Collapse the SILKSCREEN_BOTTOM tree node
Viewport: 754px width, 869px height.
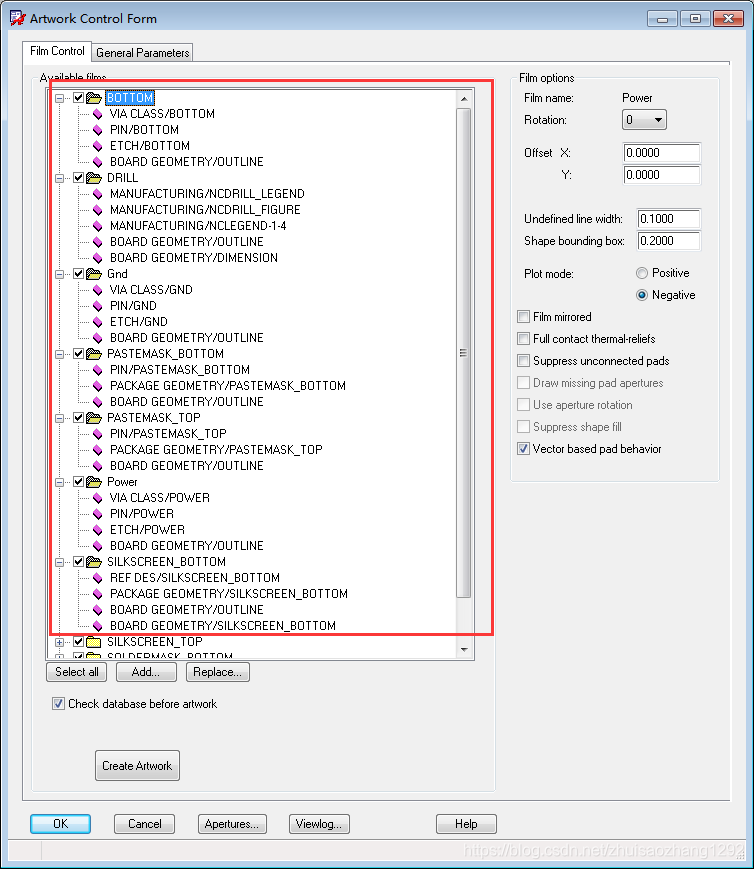point(59,563)
